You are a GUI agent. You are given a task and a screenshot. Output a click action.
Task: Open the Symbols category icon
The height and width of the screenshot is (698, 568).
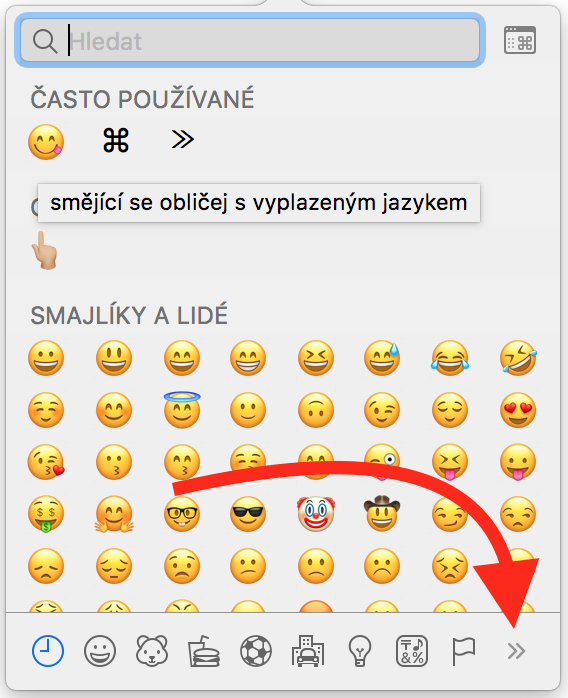(x=412, y=651)
